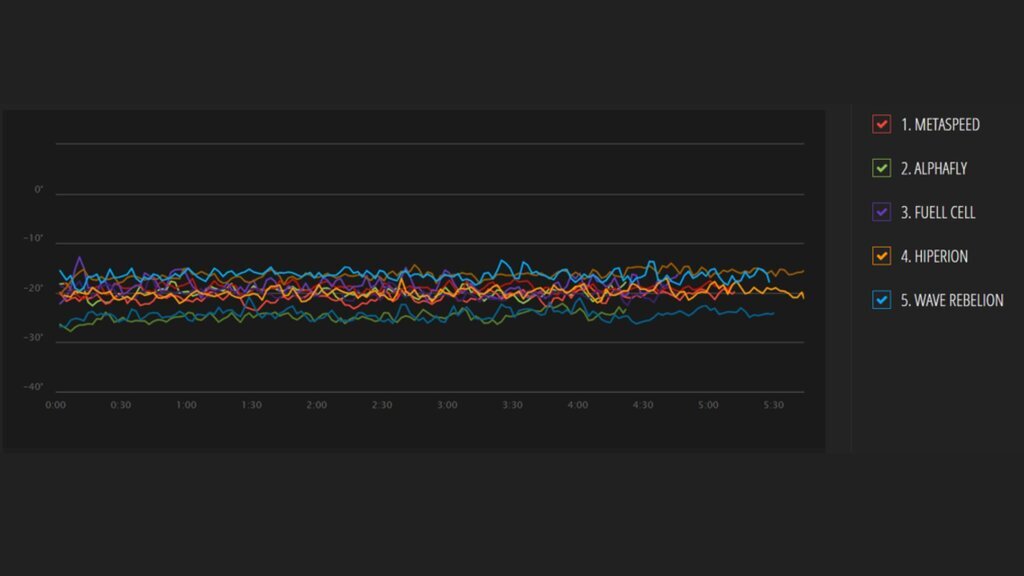Uncheck the red METASPEED checkbox
1024x576 pixels.
881,125
